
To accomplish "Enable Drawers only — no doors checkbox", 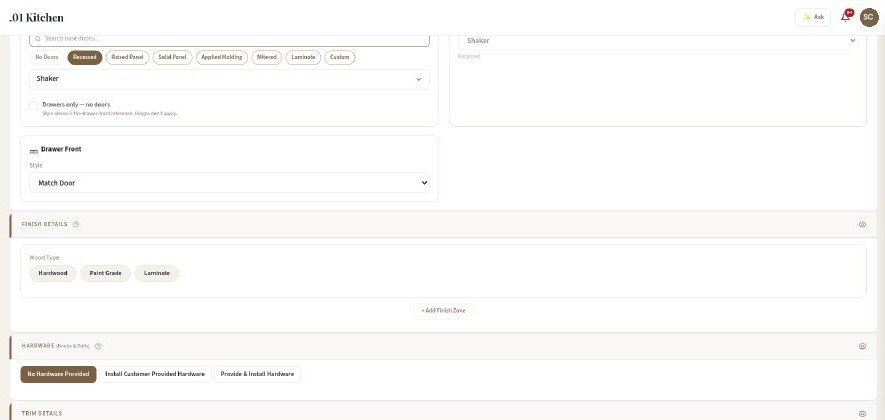I will coord(34,106).
